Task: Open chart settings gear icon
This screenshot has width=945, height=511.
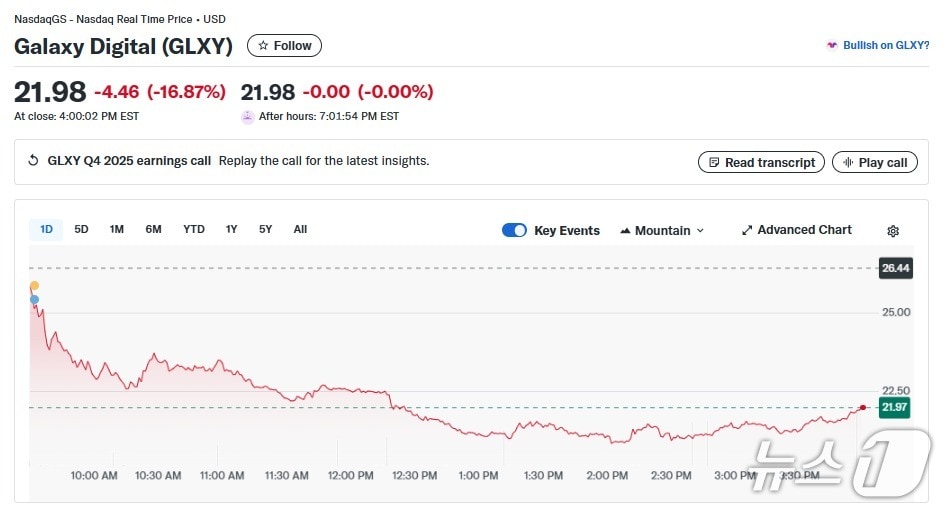Action: point(892,231)
